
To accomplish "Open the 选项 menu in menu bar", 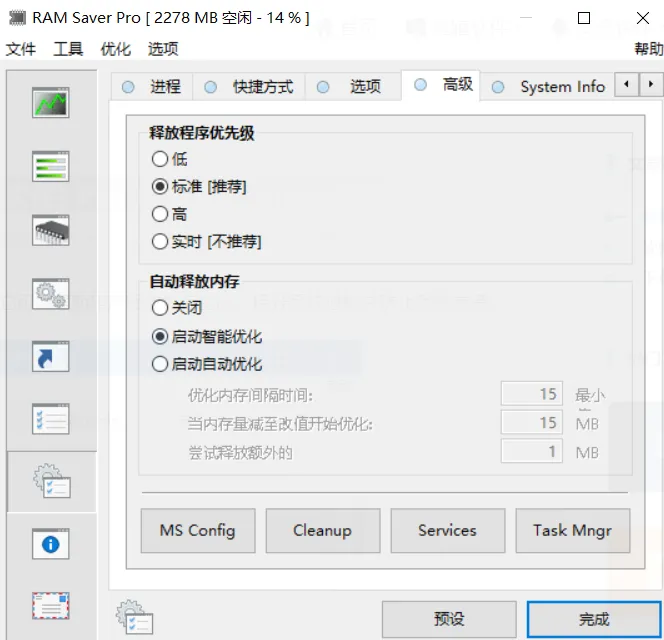I will coord(163,49).
